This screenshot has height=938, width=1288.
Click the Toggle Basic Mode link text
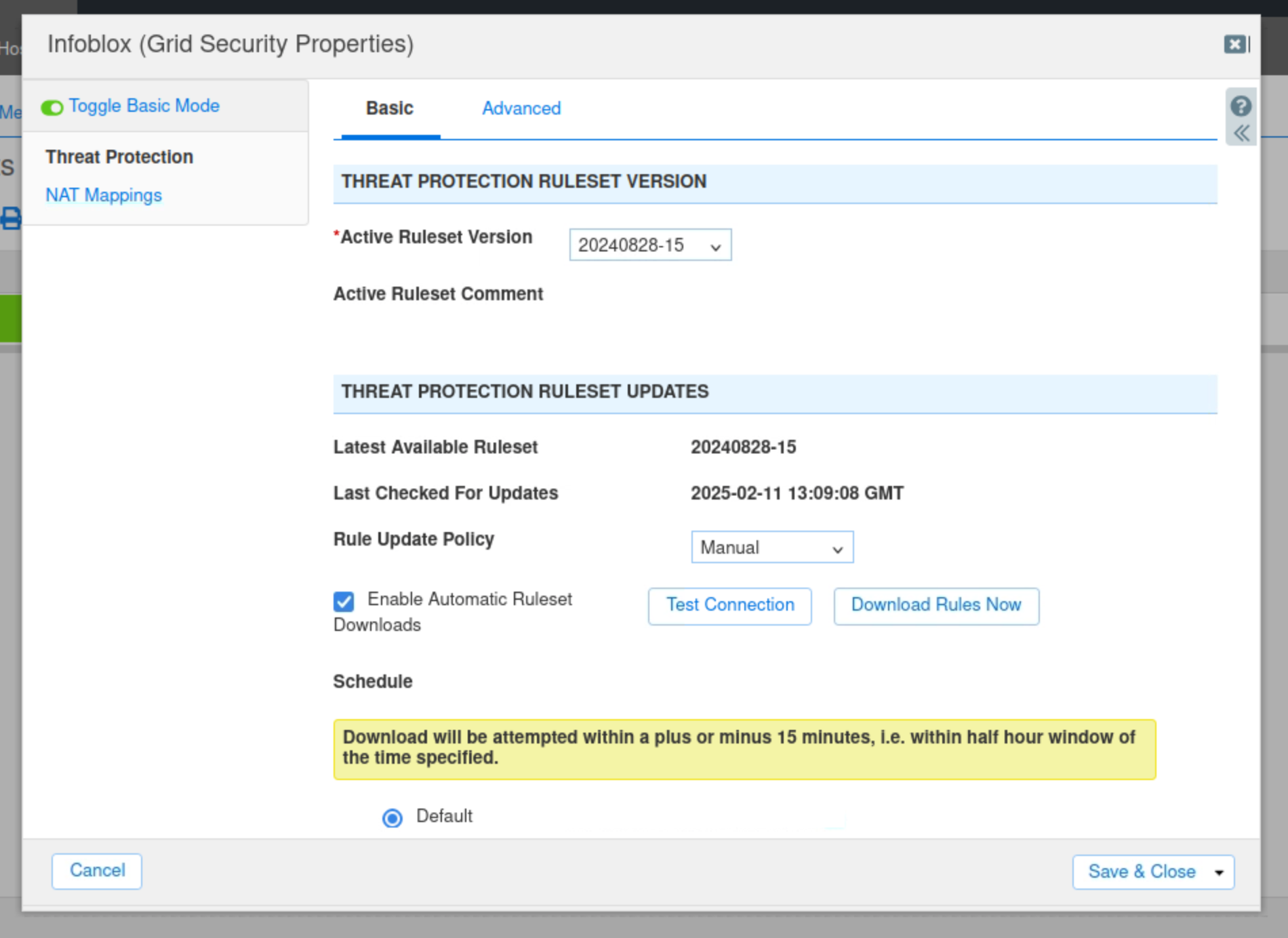coord(144,106)
